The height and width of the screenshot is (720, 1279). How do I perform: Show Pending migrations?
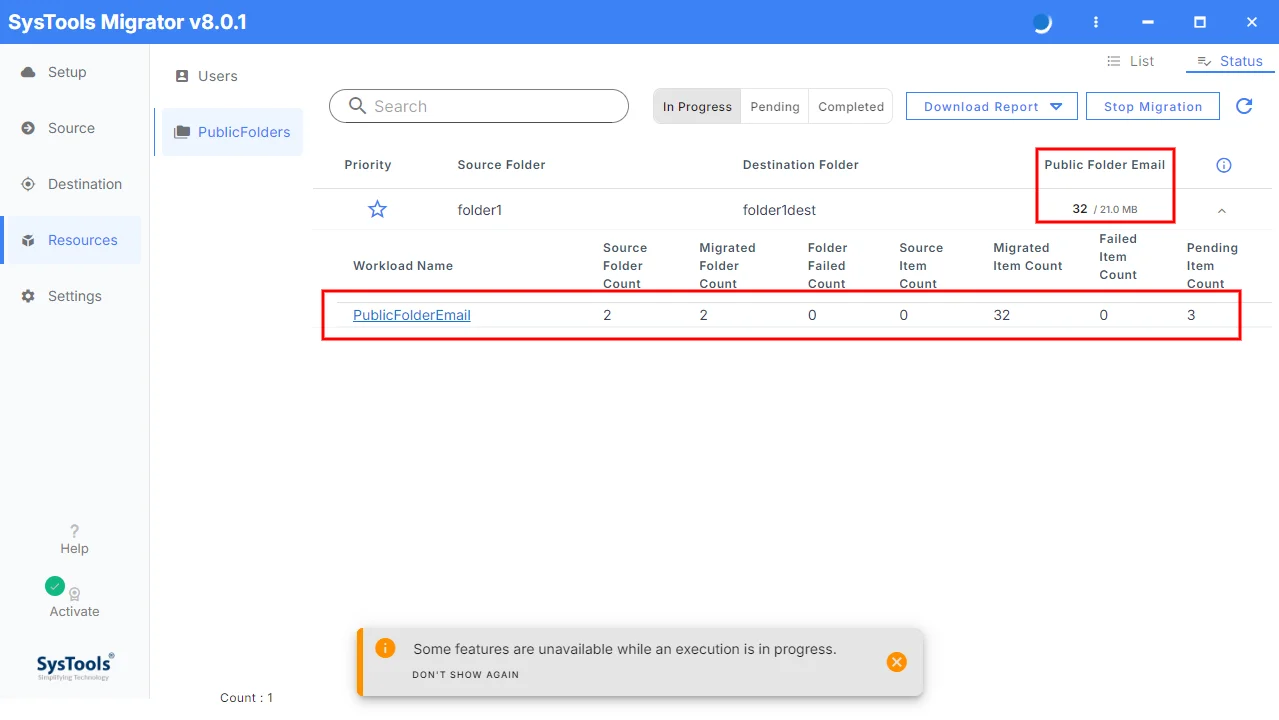(x=775, y=106)
